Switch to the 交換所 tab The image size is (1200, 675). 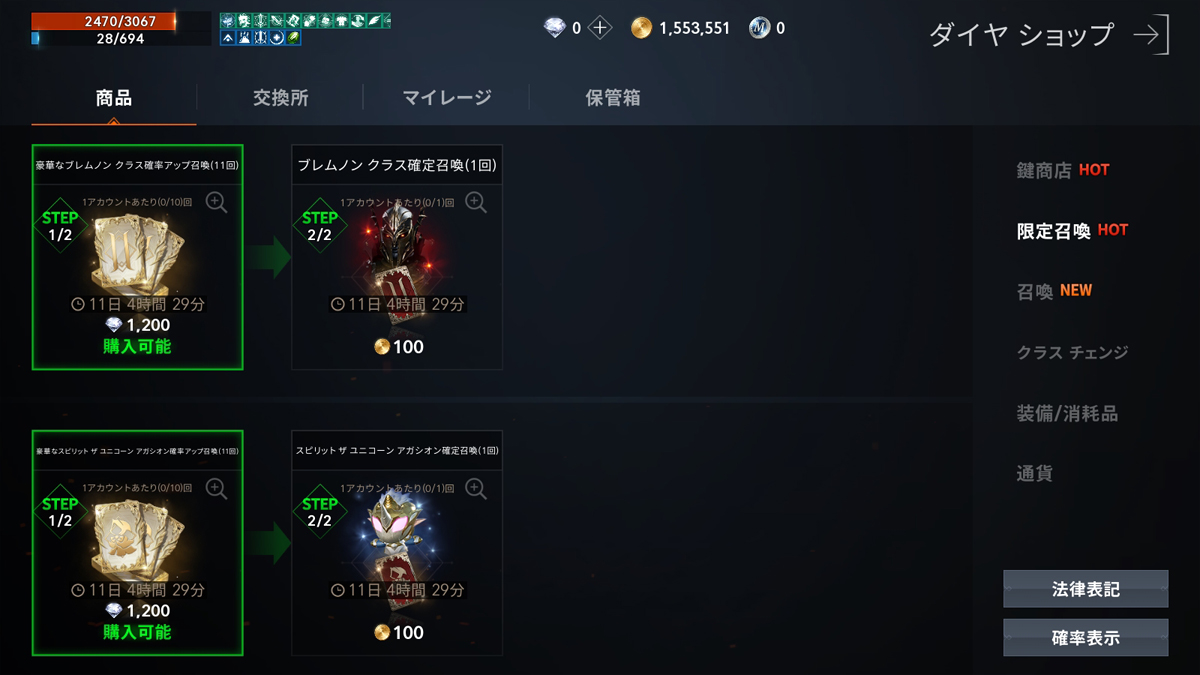pos(280,98)
